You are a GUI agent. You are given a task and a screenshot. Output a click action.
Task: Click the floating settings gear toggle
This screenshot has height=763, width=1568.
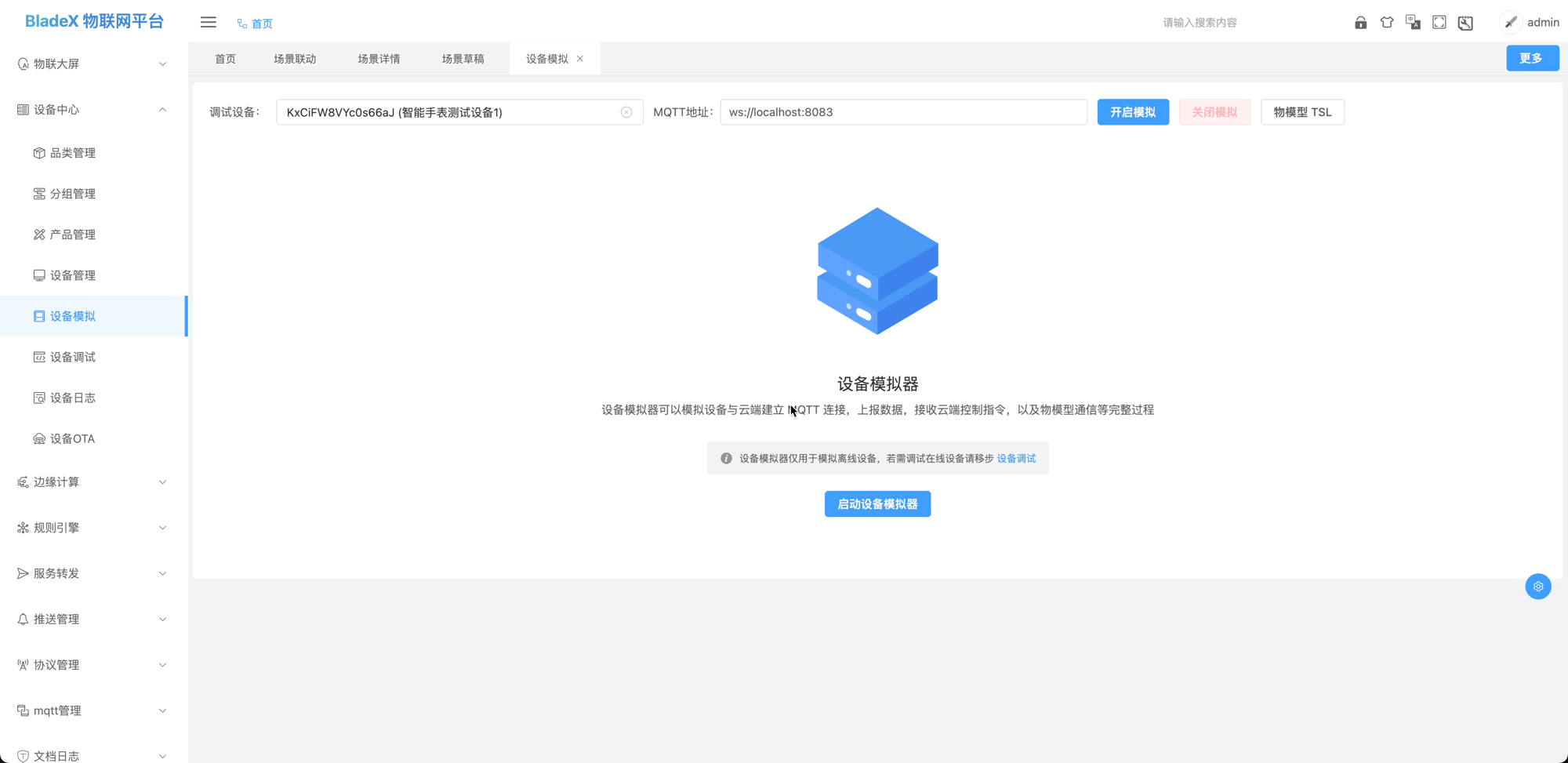(1538, 586)
